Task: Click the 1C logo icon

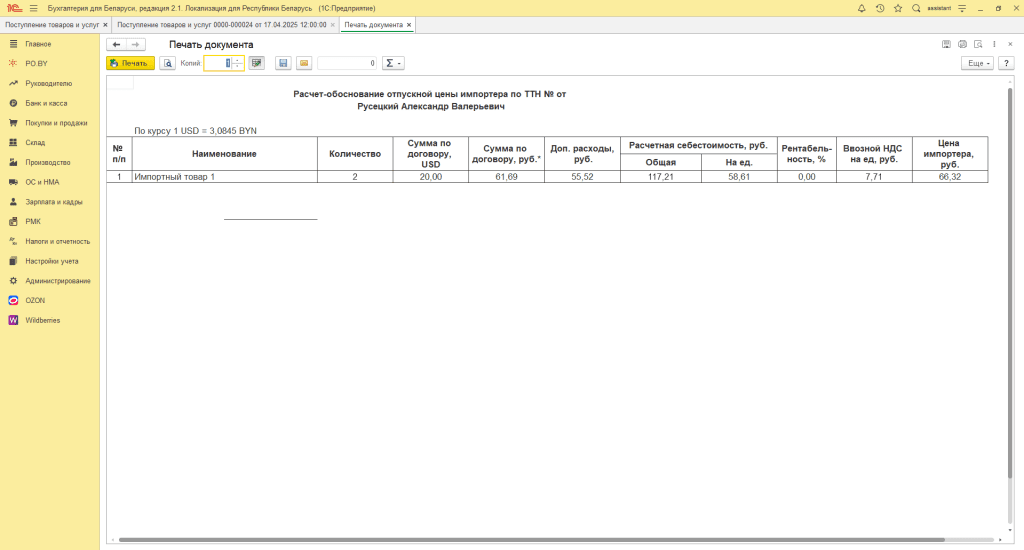Action: pyautogui.click(x=14, y=8)
